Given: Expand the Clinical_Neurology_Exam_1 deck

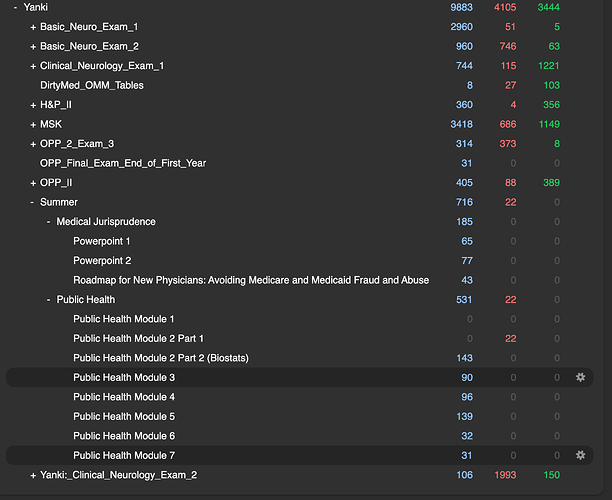Looking at the screenshot, I should pyautogui.click(x=33, y=66).
